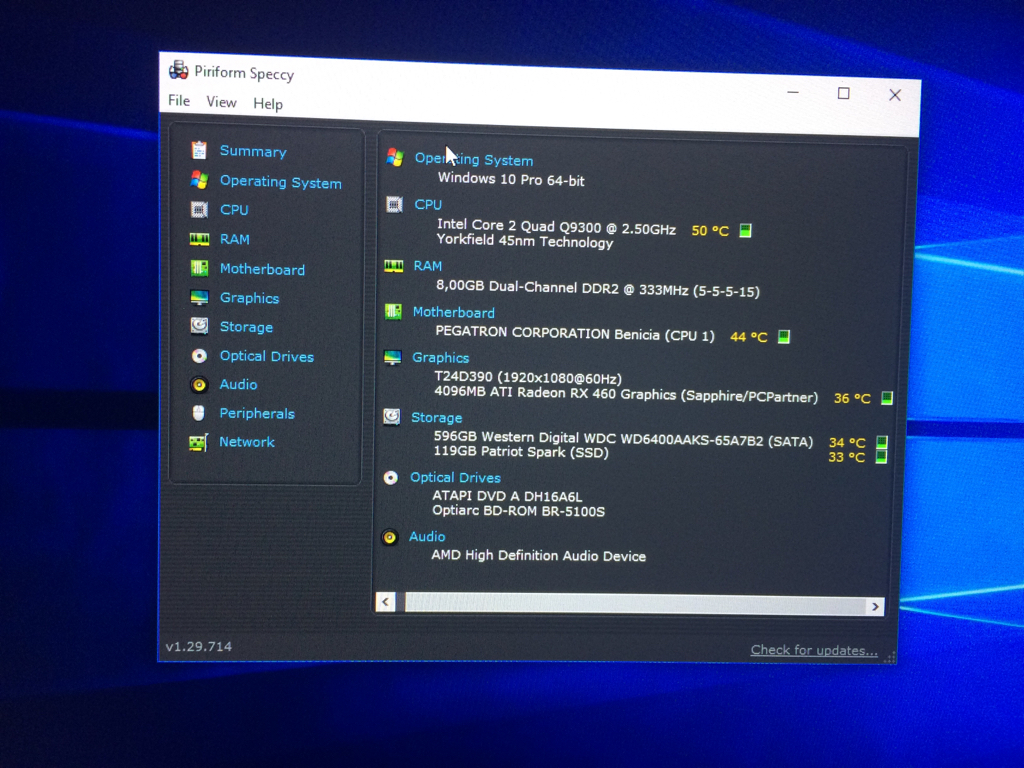Open the File menu
1024x768 pixels.
(179, 101)
